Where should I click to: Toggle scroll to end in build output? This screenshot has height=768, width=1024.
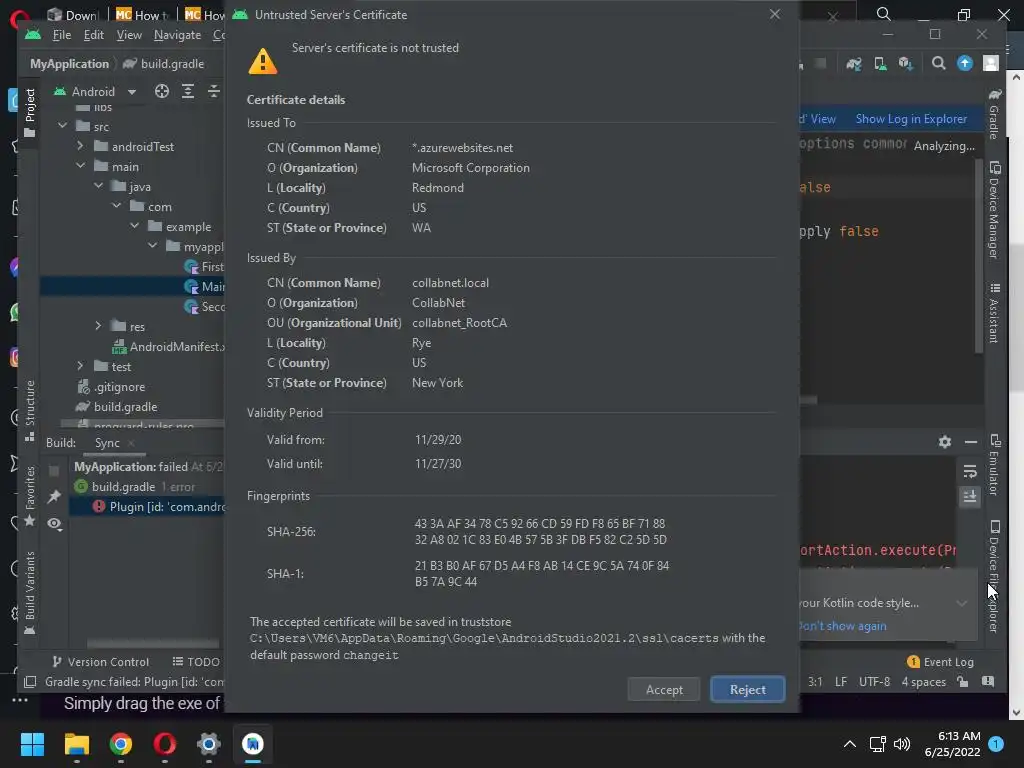click(x=970, y=497)
